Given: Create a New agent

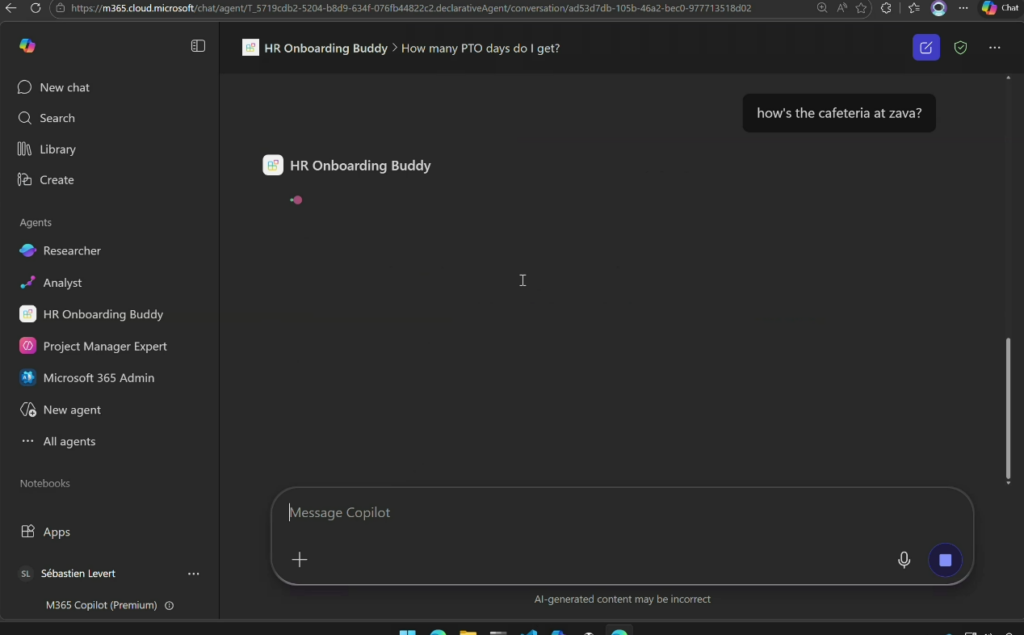Looking at the screenshot, I should (60, 410).
